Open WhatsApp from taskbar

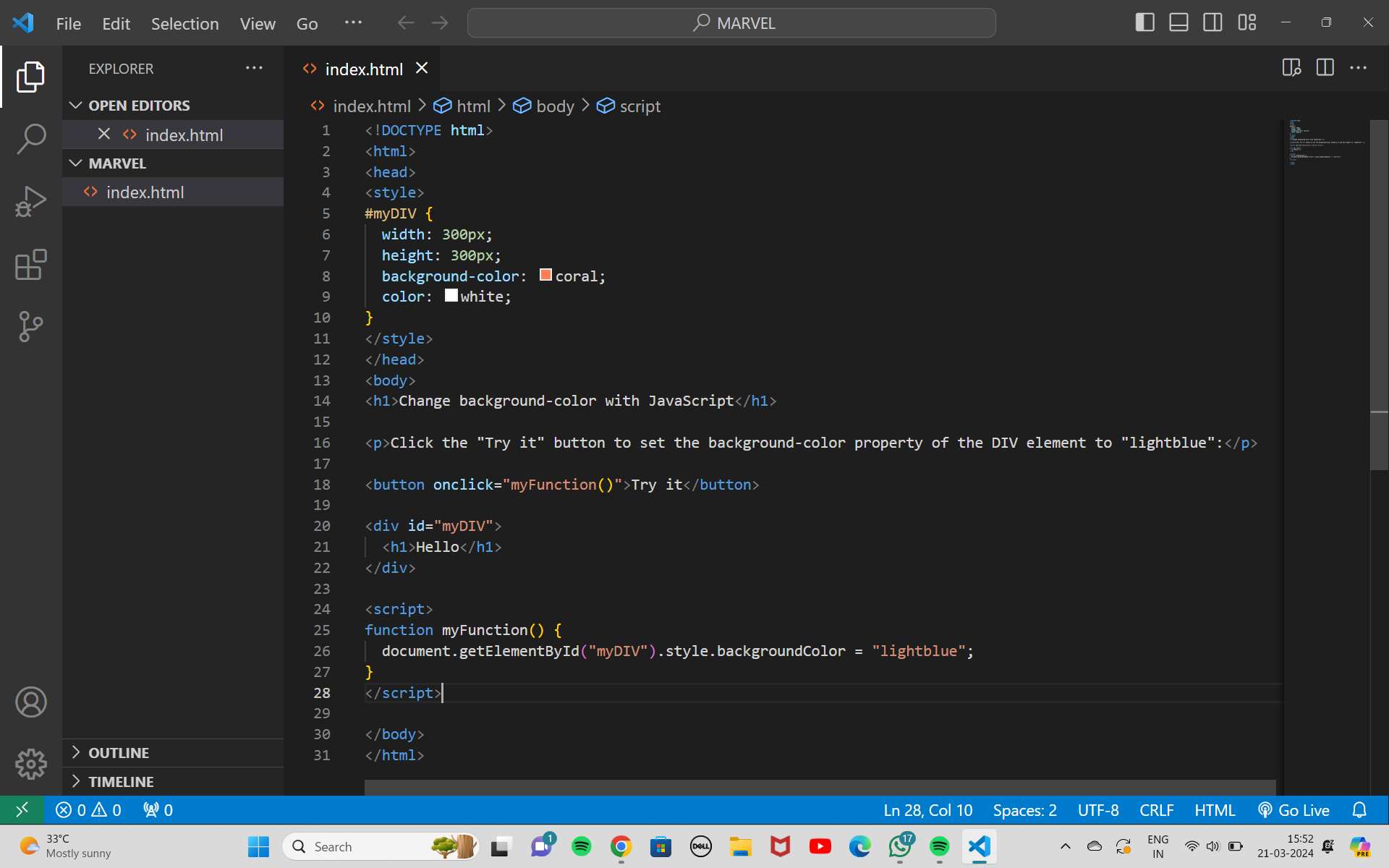[x=900, y=846]
